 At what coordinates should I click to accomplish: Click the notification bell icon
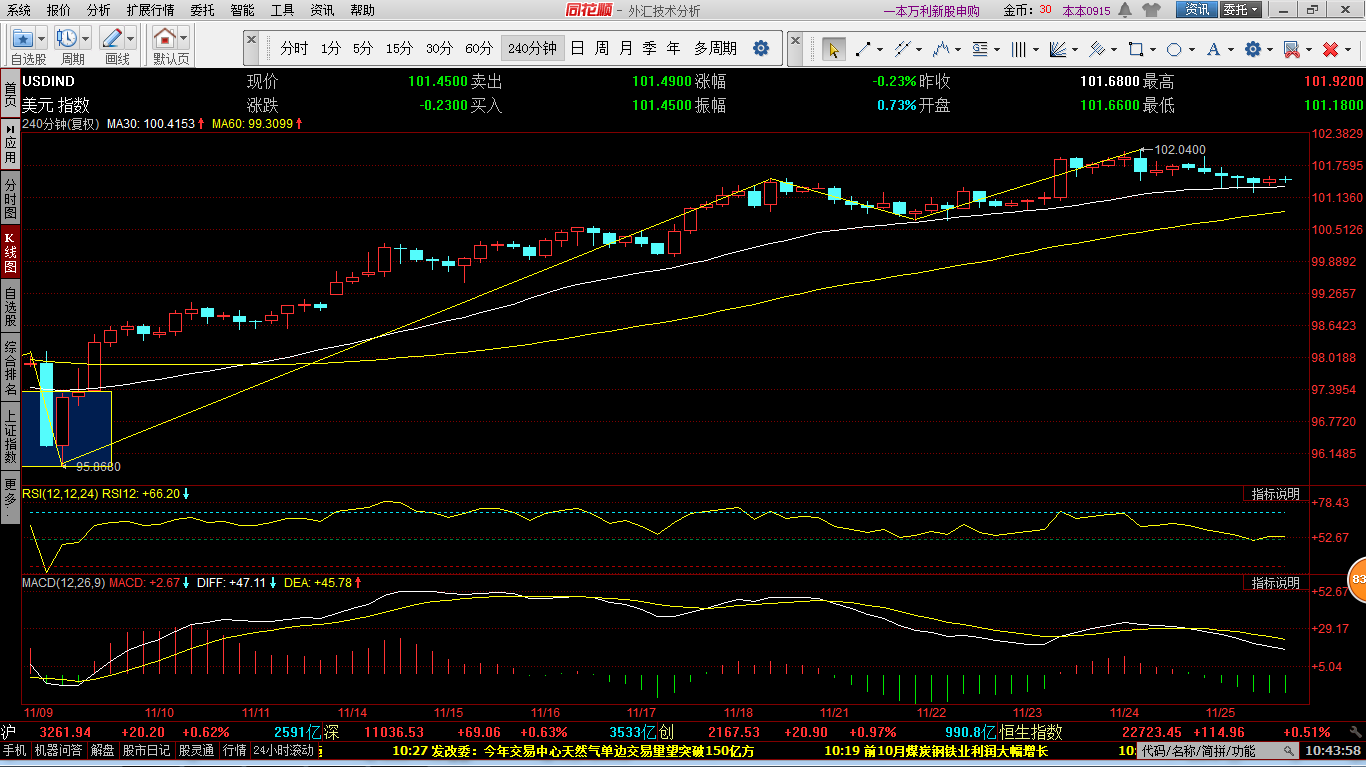pyautogui.click(x=1125, y=10)
